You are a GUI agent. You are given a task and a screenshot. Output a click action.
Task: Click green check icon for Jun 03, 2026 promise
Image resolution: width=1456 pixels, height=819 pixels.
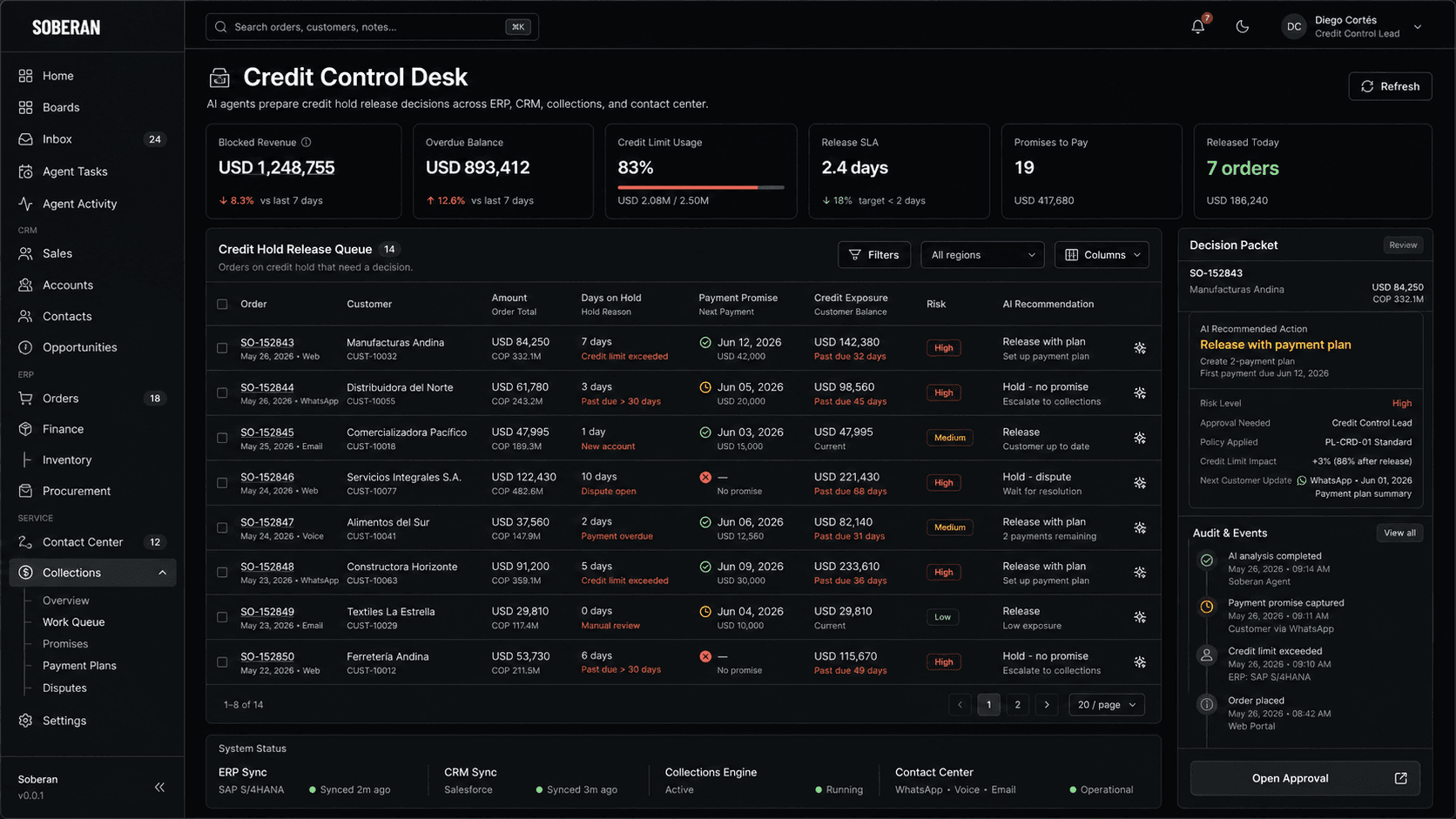pos(705,432)
